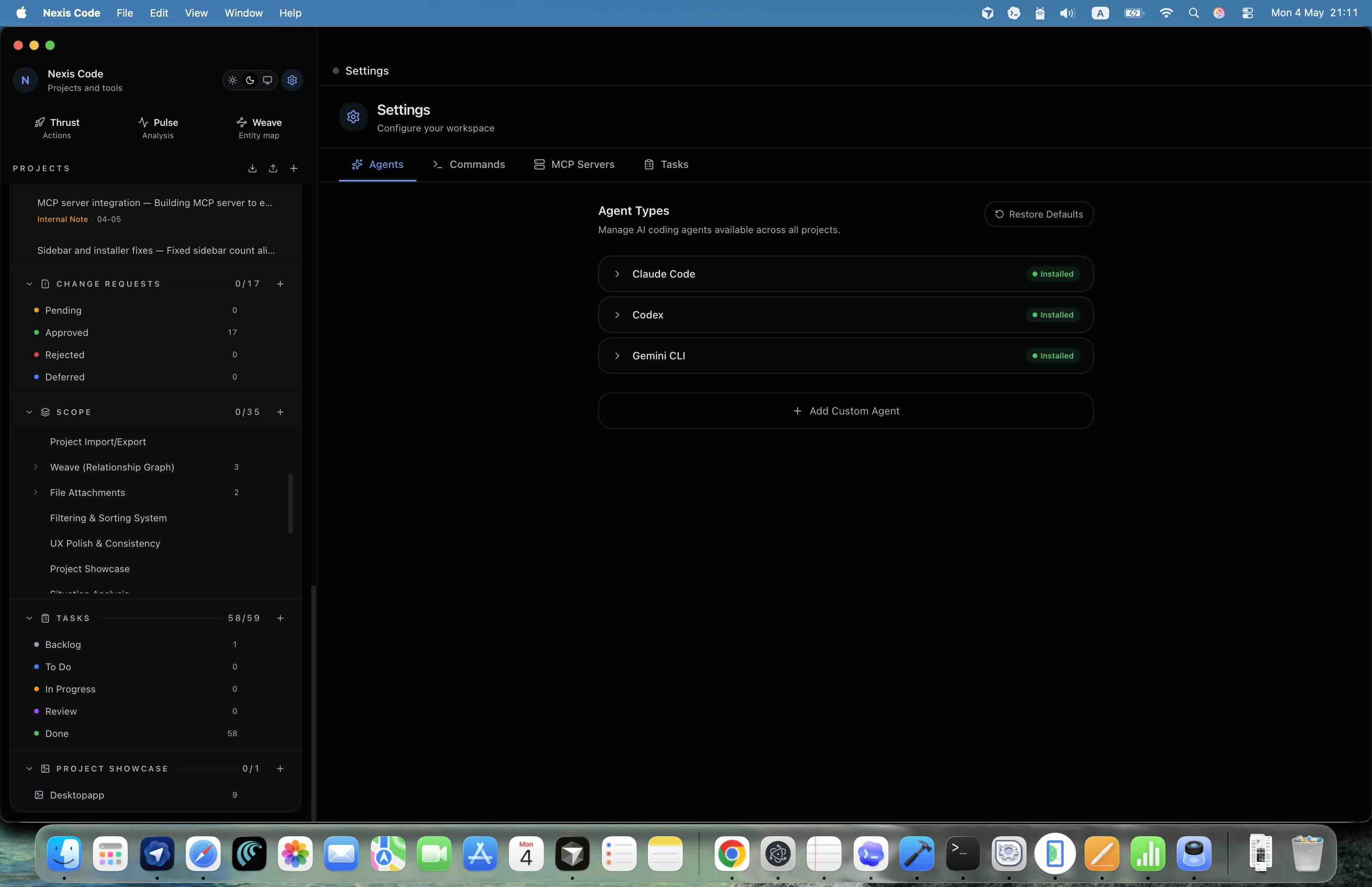1372x887 pixels.
Task: Click Wi-Fi icon in menu bar
Action: click(x=1166, y=13)
